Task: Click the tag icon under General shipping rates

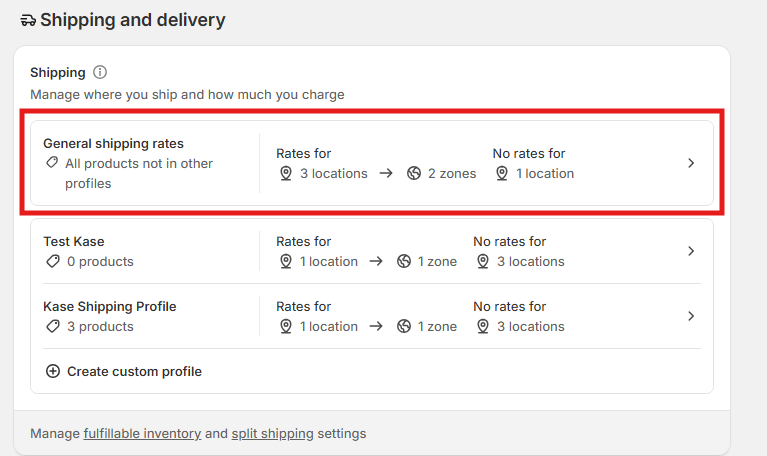Action: 52,163
